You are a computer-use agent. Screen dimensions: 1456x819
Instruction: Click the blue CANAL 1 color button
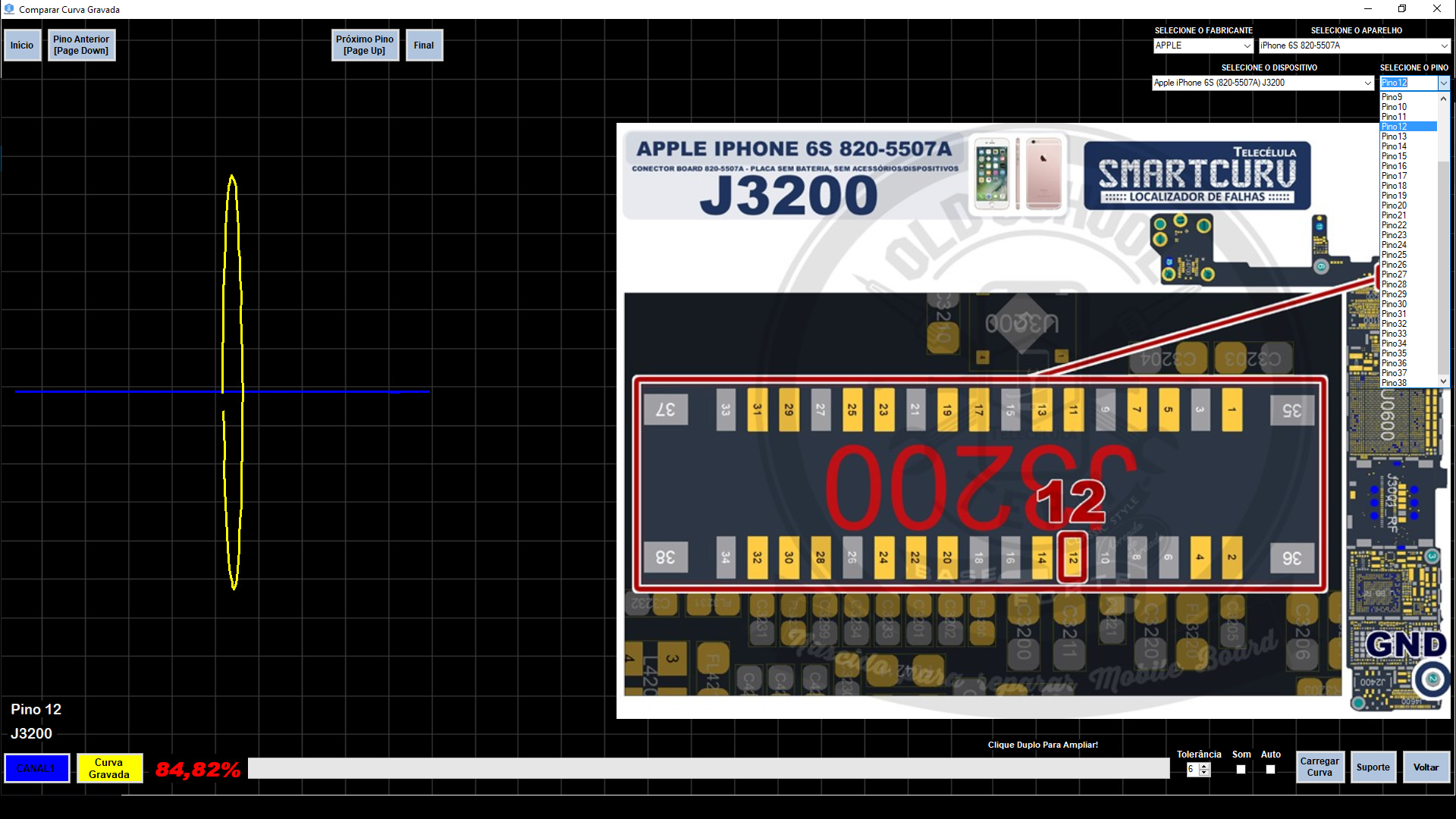(37, 768)
